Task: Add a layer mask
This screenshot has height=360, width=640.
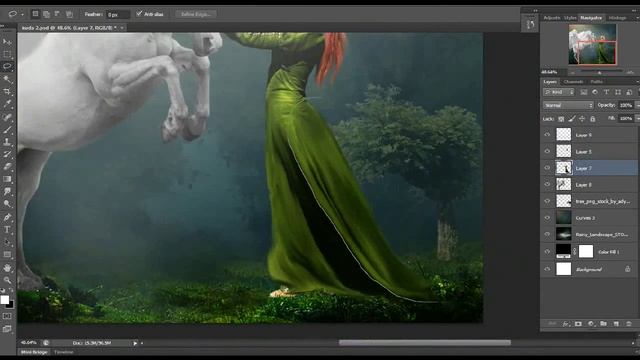Action: click(x=578, y=324)
